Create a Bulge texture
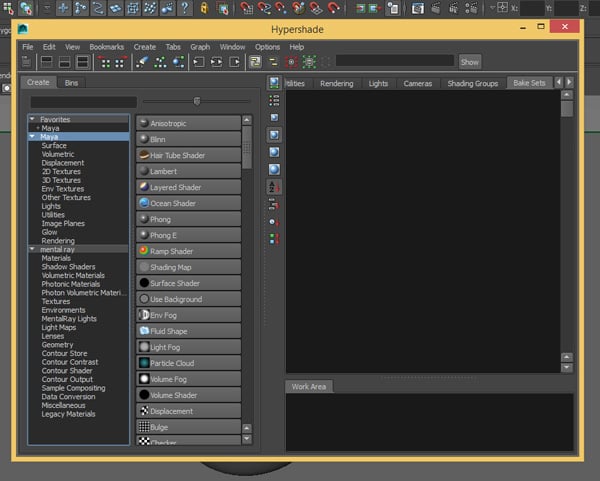Screen dimensions: 600x481 click(x=188, y=427)
